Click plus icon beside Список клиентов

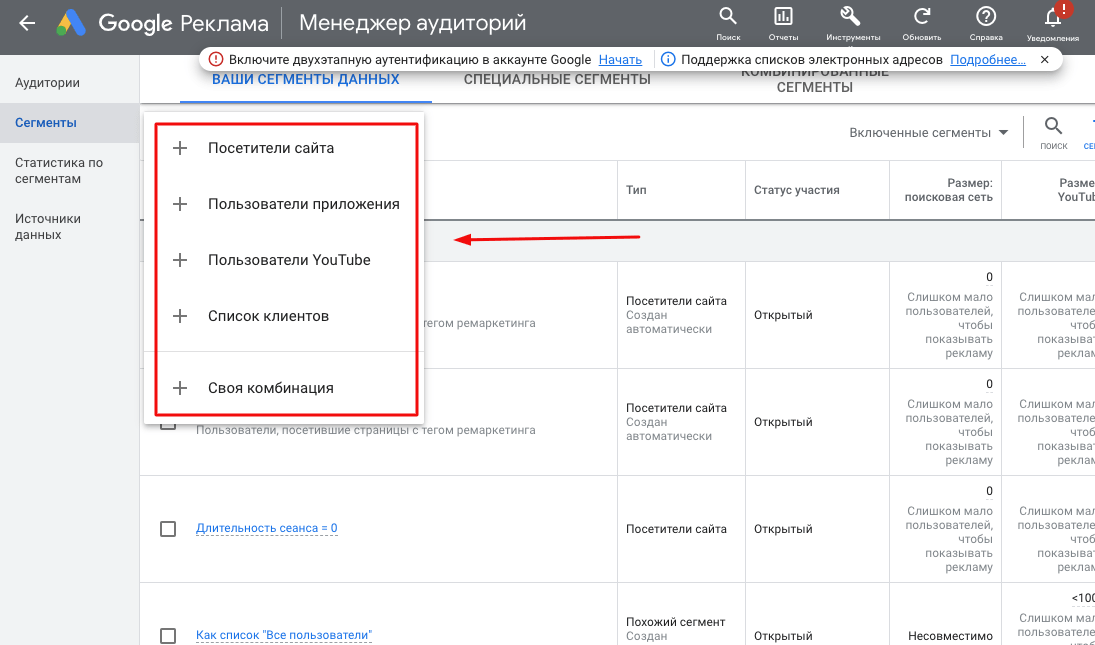[180, 316]
